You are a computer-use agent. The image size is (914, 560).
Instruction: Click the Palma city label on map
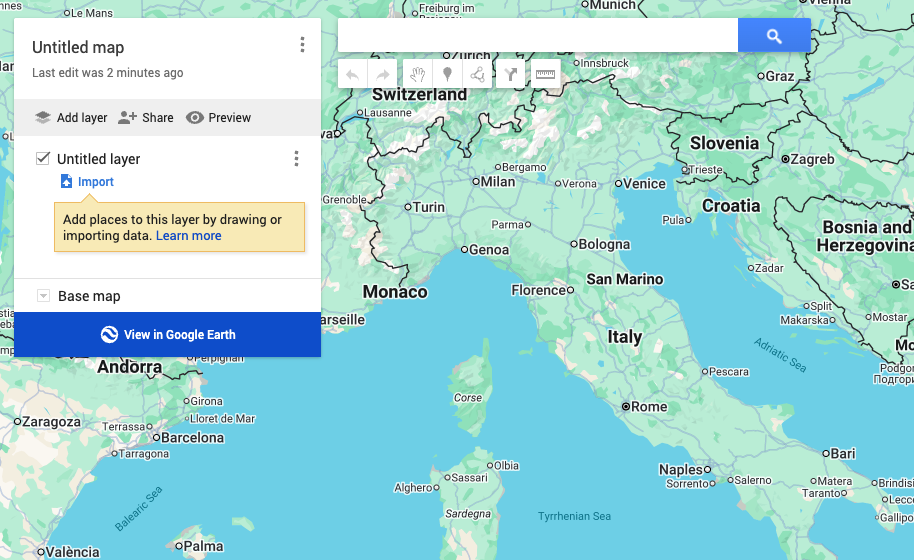pyautogui.click(x=203, y=547)
